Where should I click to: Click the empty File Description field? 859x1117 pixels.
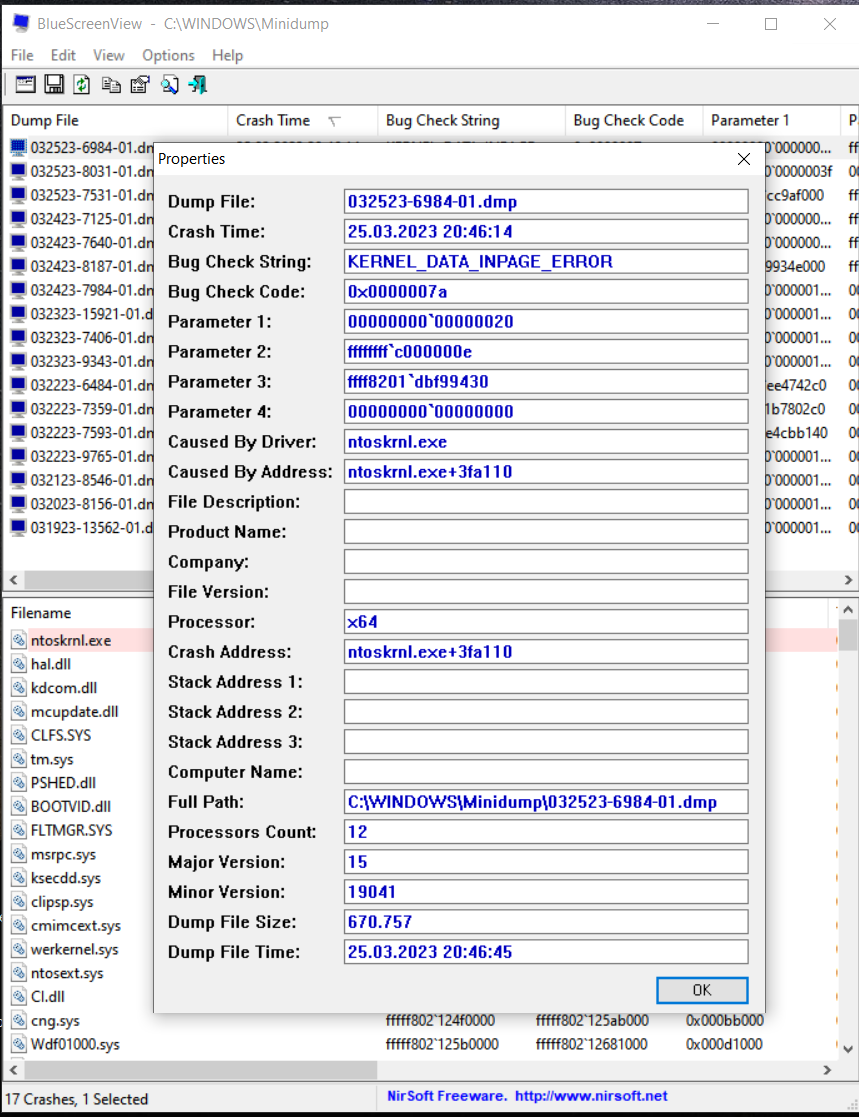(x=546, y=502)
